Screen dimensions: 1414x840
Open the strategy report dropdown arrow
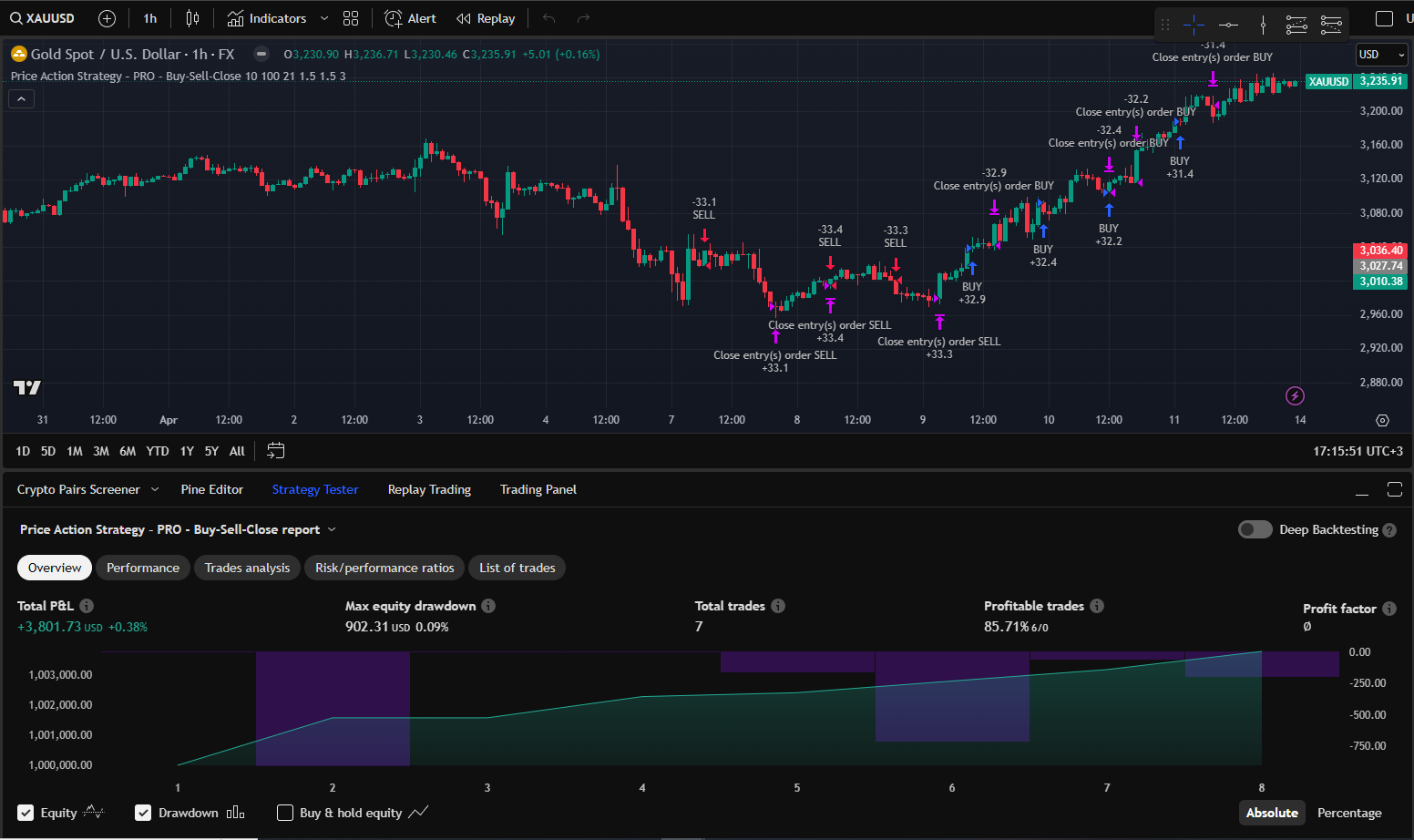(x=332, y=529)
